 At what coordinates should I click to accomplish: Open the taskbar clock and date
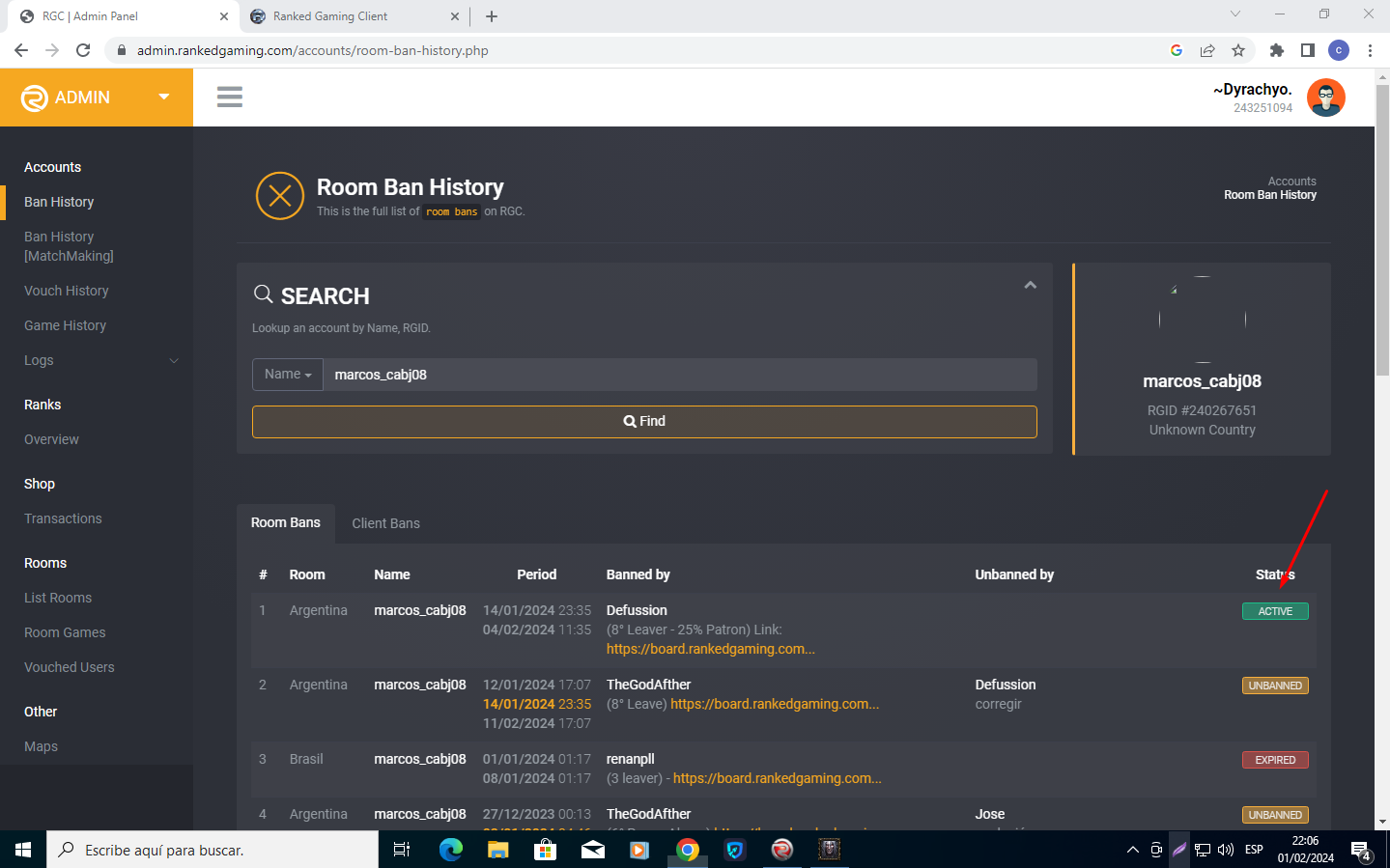click(1305, 850)
